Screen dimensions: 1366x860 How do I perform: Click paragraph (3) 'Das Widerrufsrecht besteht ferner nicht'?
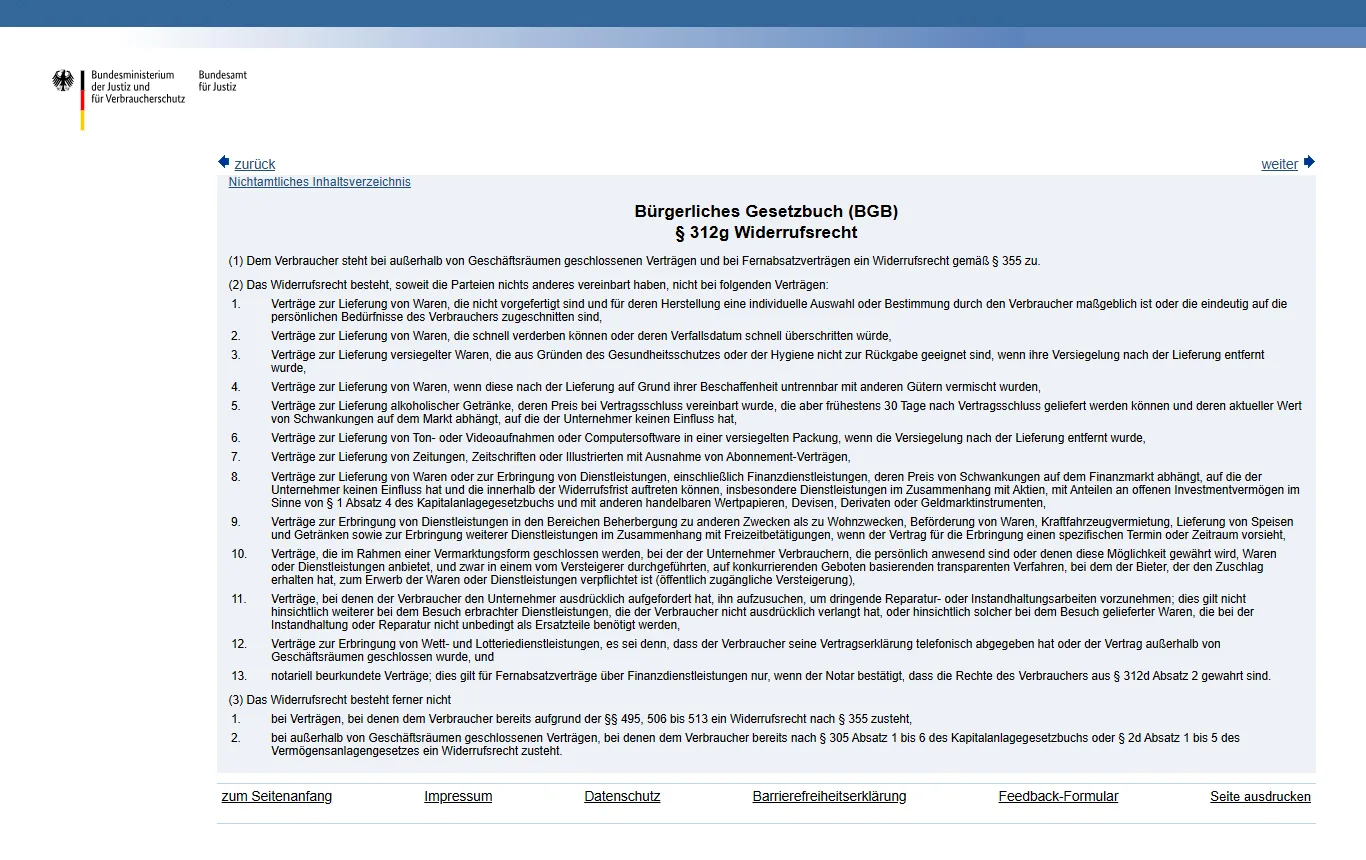[340, 700]
